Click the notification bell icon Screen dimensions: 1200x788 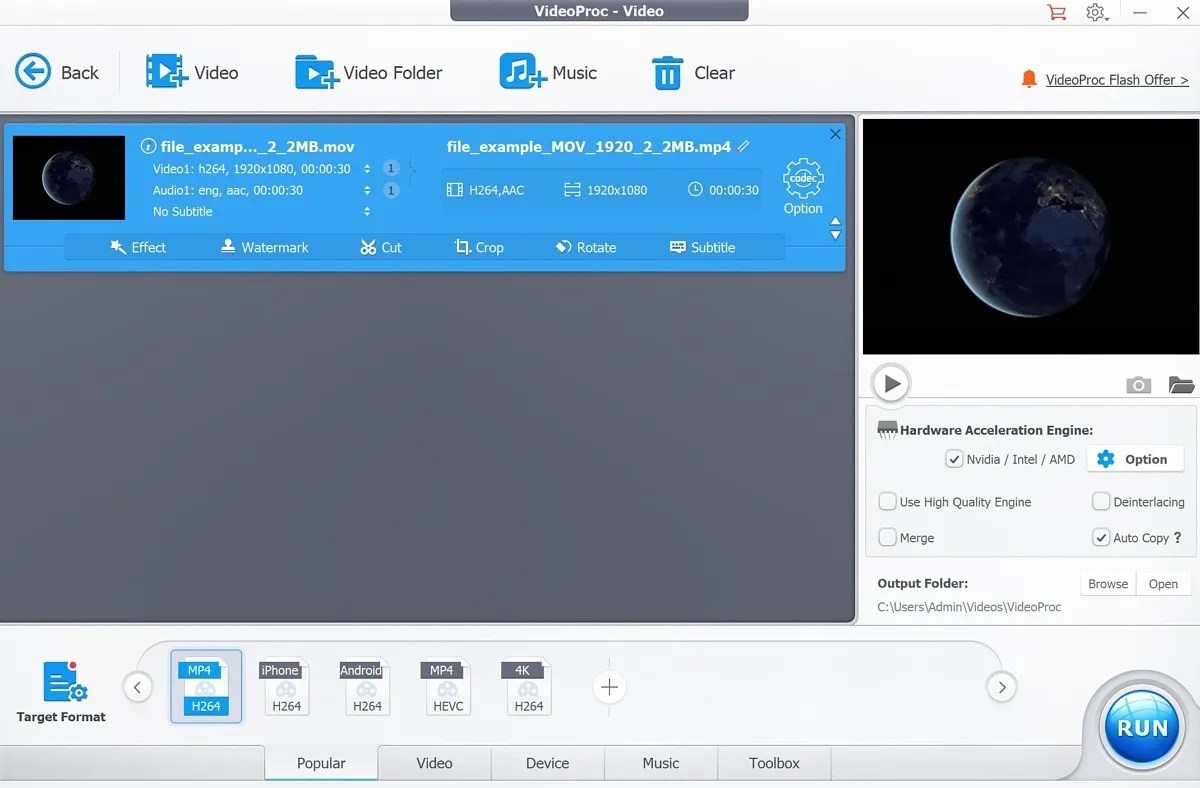click(1029, 79)
